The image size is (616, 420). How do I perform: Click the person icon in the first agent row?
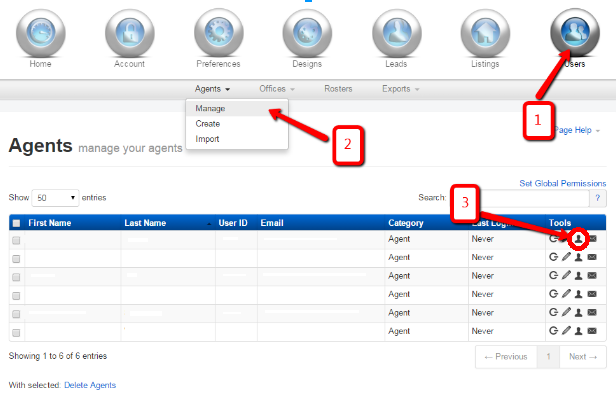(x=578, y=238)
